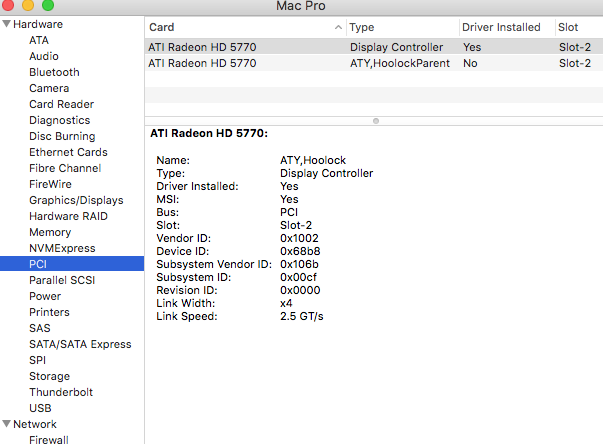Select Audio in the sidebar

(44, 56)
